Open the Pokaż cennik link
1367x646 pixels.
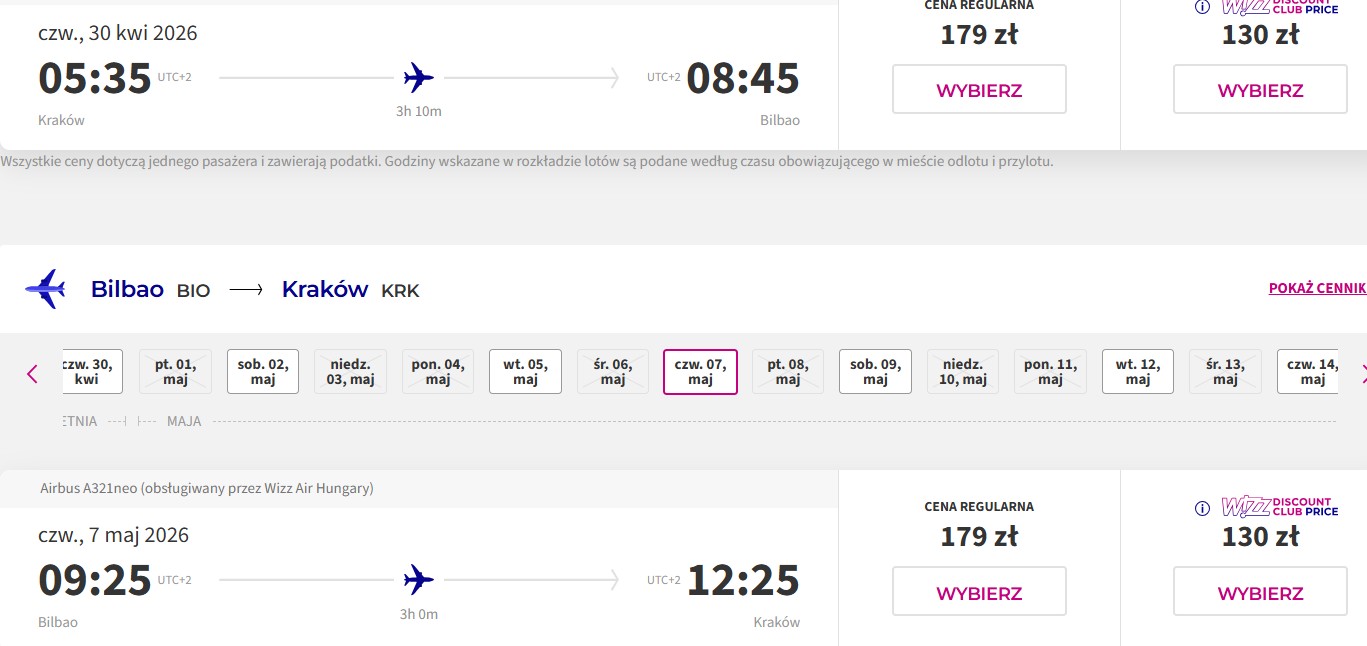tap(1317, 288)
